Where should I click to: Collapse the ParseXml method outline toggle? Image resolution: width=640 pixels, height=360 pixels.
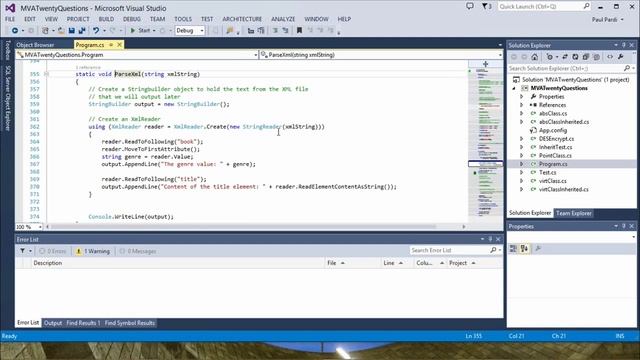tap(47, 74)
